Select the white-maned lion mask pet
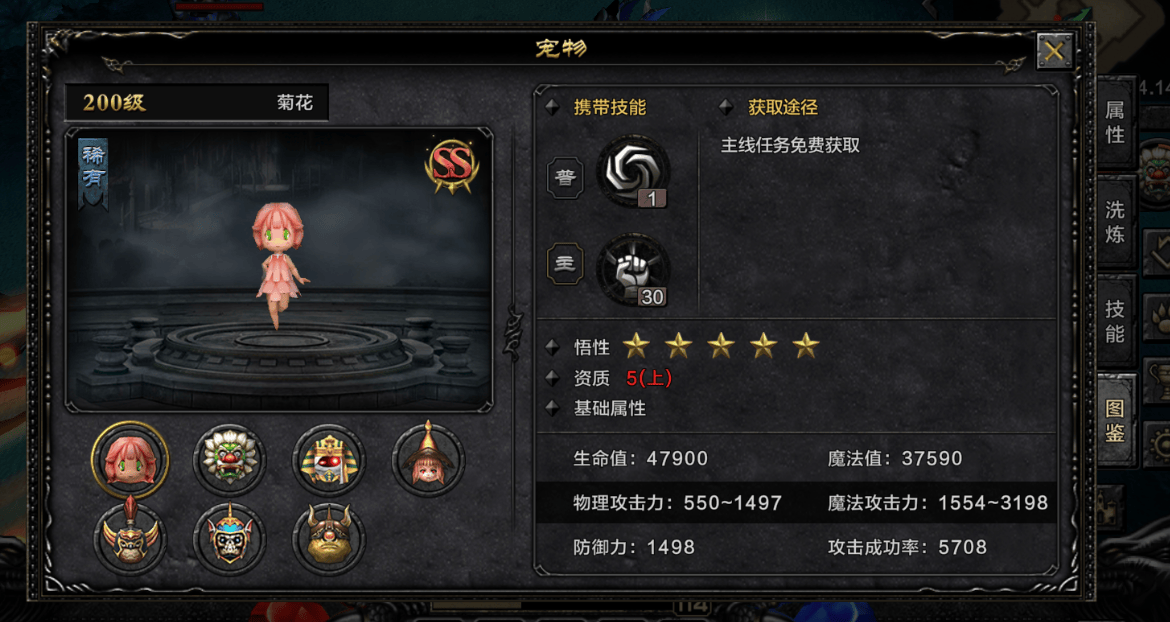 pyautogui.click(x=229, y=460)
